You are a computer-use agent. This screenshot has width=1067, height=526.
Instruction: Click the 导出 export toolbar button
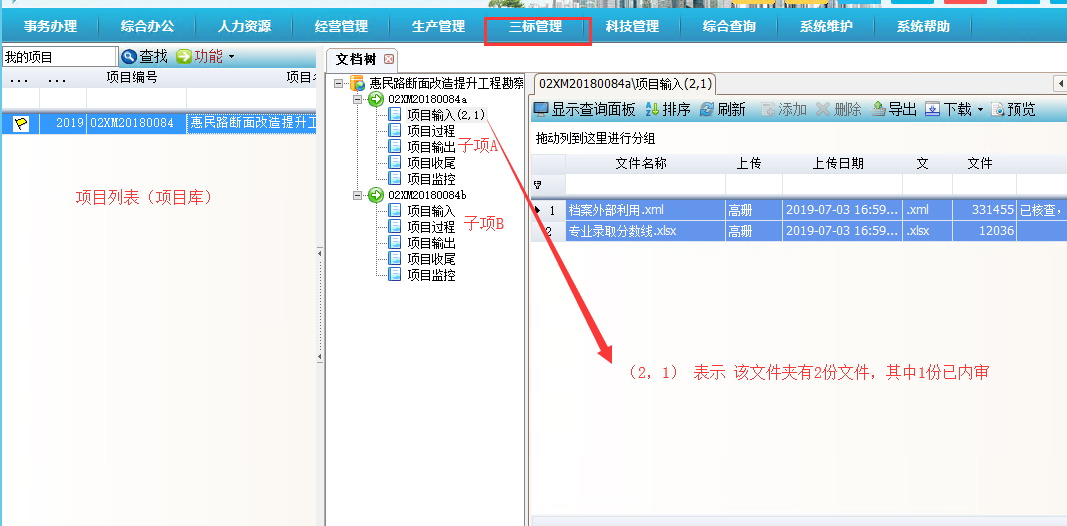pos(894,110)
